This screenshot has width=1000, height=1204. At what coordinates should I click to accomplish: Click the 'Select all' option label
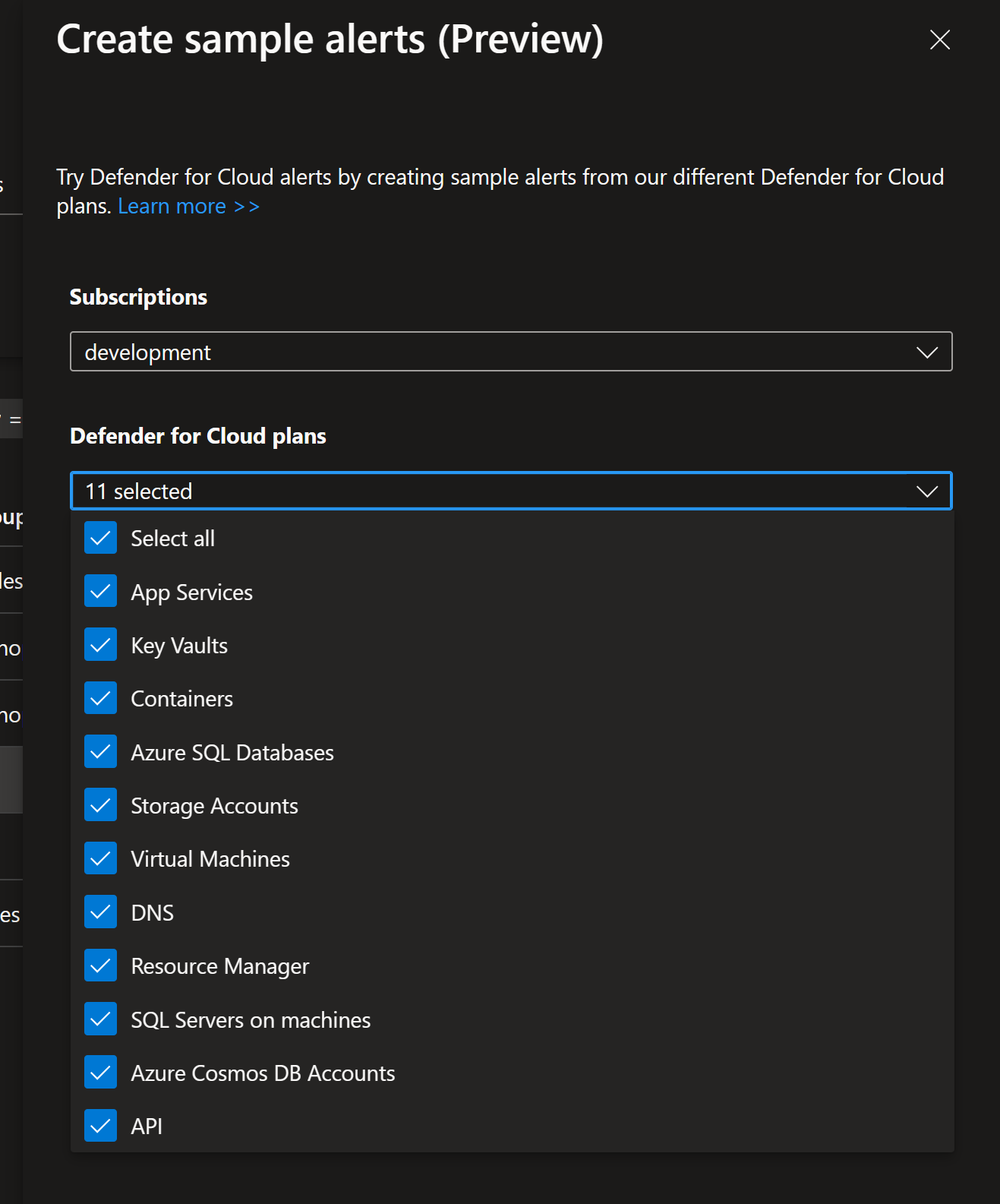[172, 539]
